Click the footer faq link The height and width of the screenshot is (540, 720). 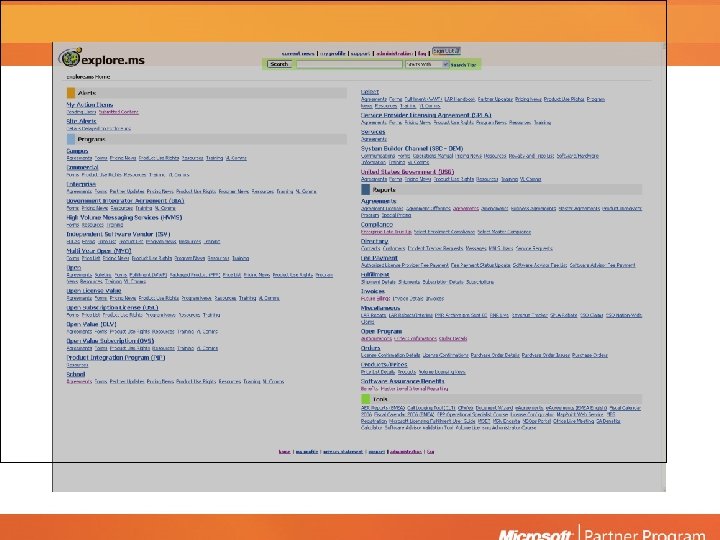pos(430,452)
